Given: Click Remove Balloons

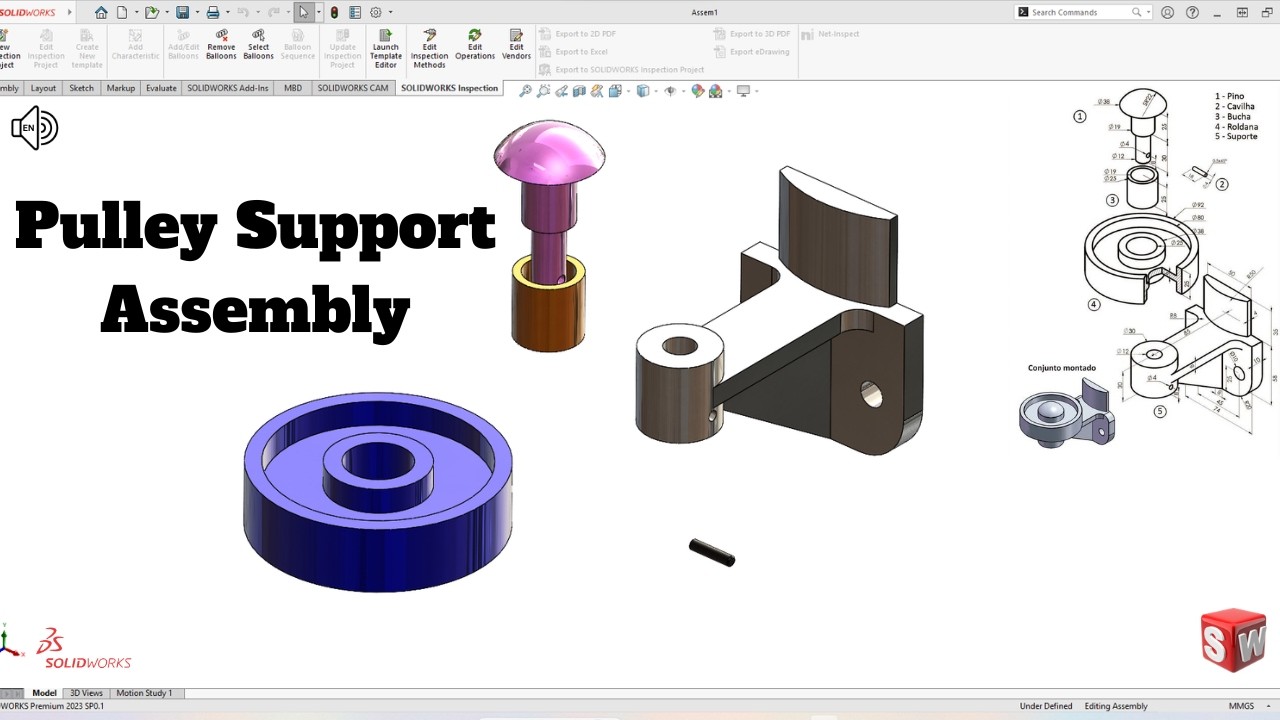Looking at the screenshot, I should pyautogui.click(x=221, y=45).
